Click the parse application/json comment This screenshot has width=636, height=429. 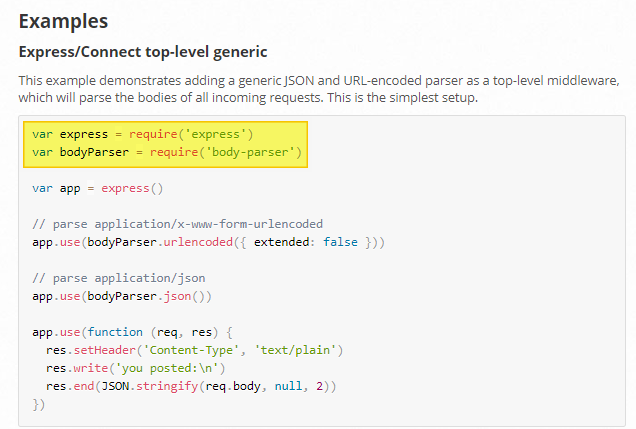[x=119, y=278]
